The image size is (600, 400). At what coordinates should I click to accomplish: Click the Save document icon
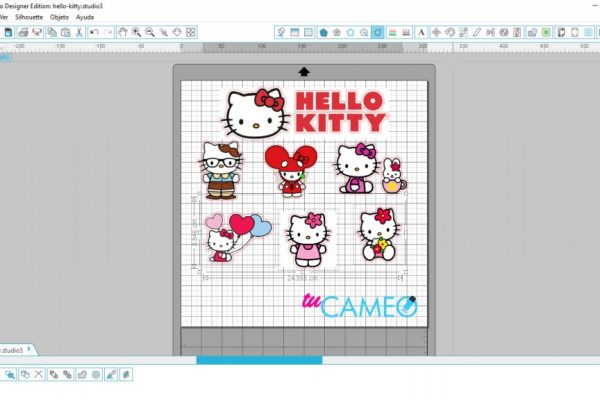tap(8, 33)
